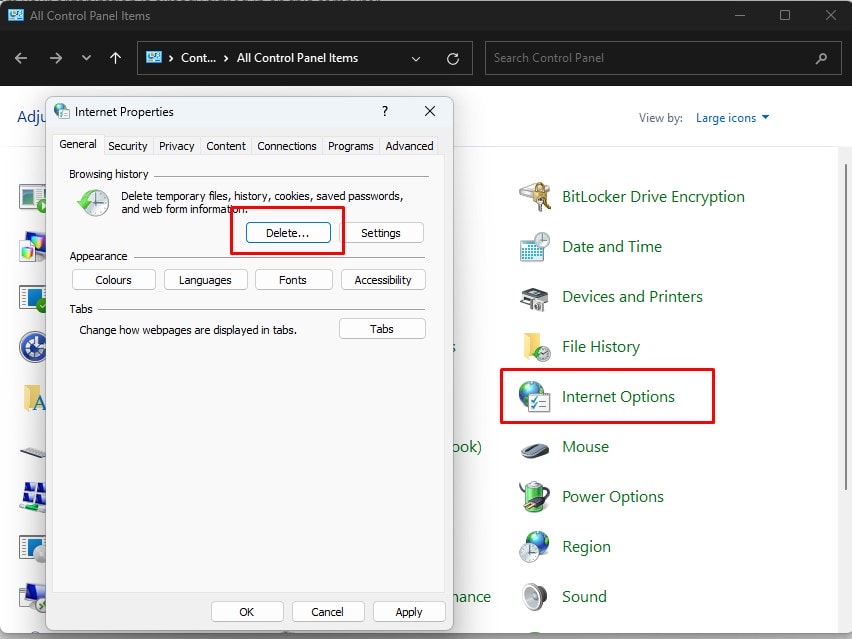Expand the recent locations dropdown arrow
Viewport: 852px width, 639px height.
pos(86,58)
